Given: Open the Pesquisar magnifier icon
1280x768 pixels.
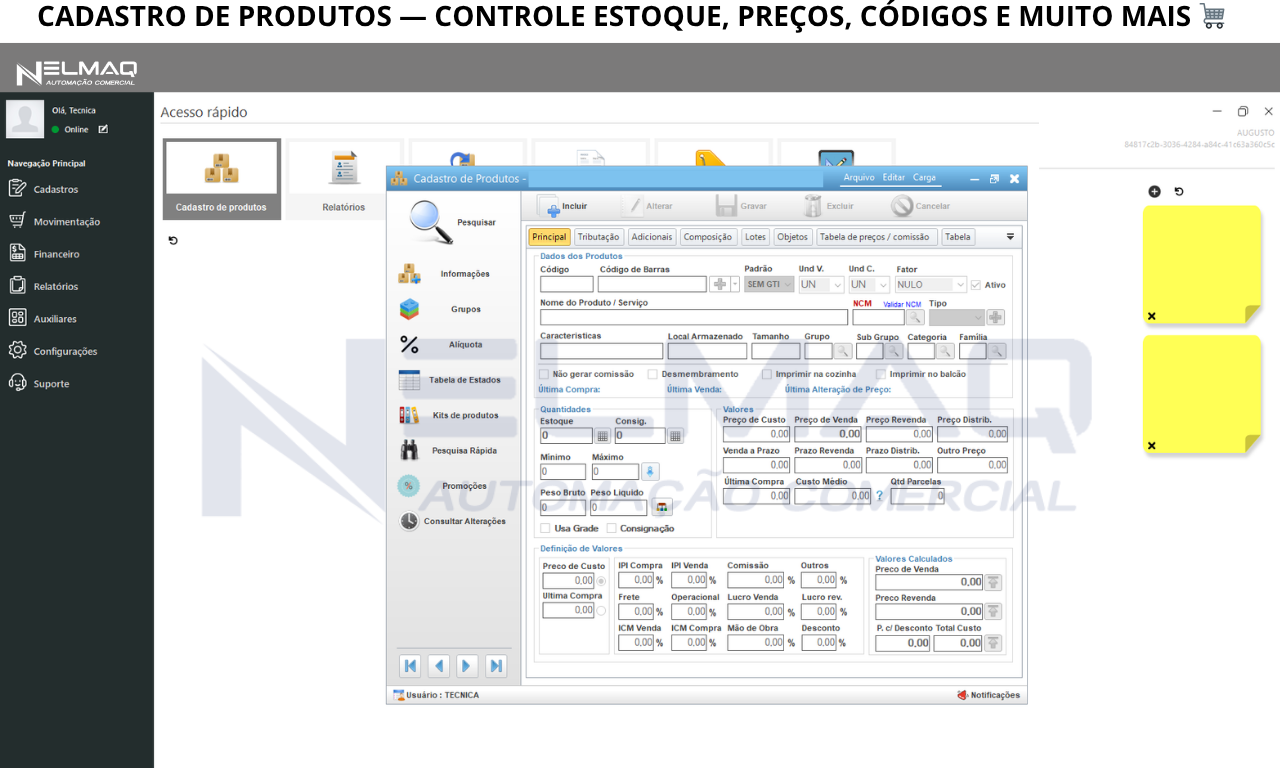Looking at the screenshot, I should pyautogui.click(x=431, y=222).
